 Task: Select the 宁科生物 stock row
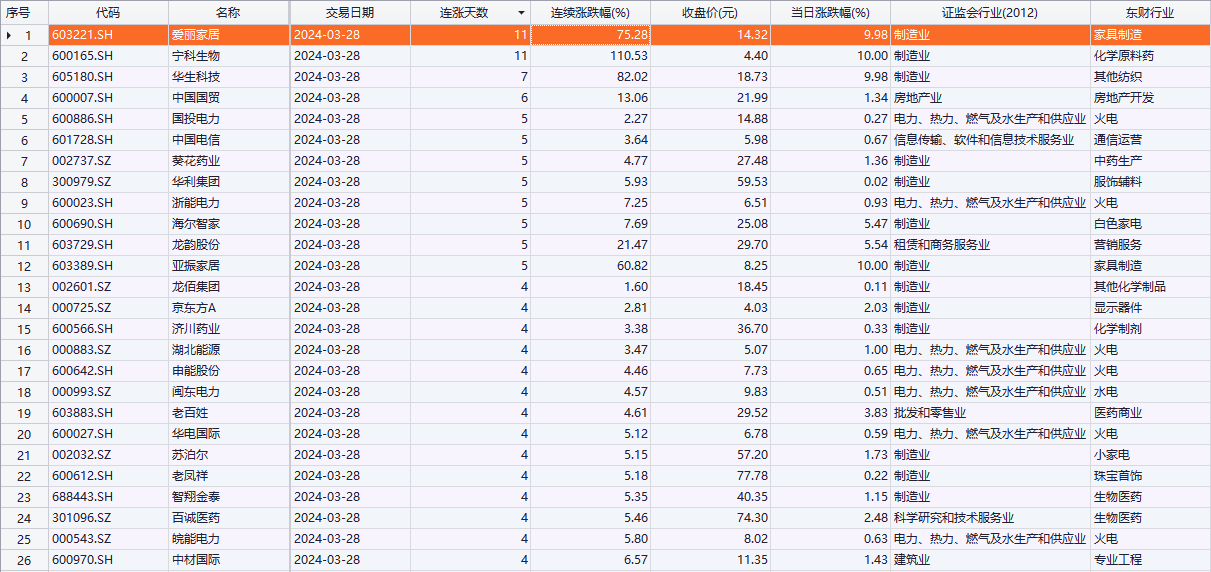click(196, 56)
